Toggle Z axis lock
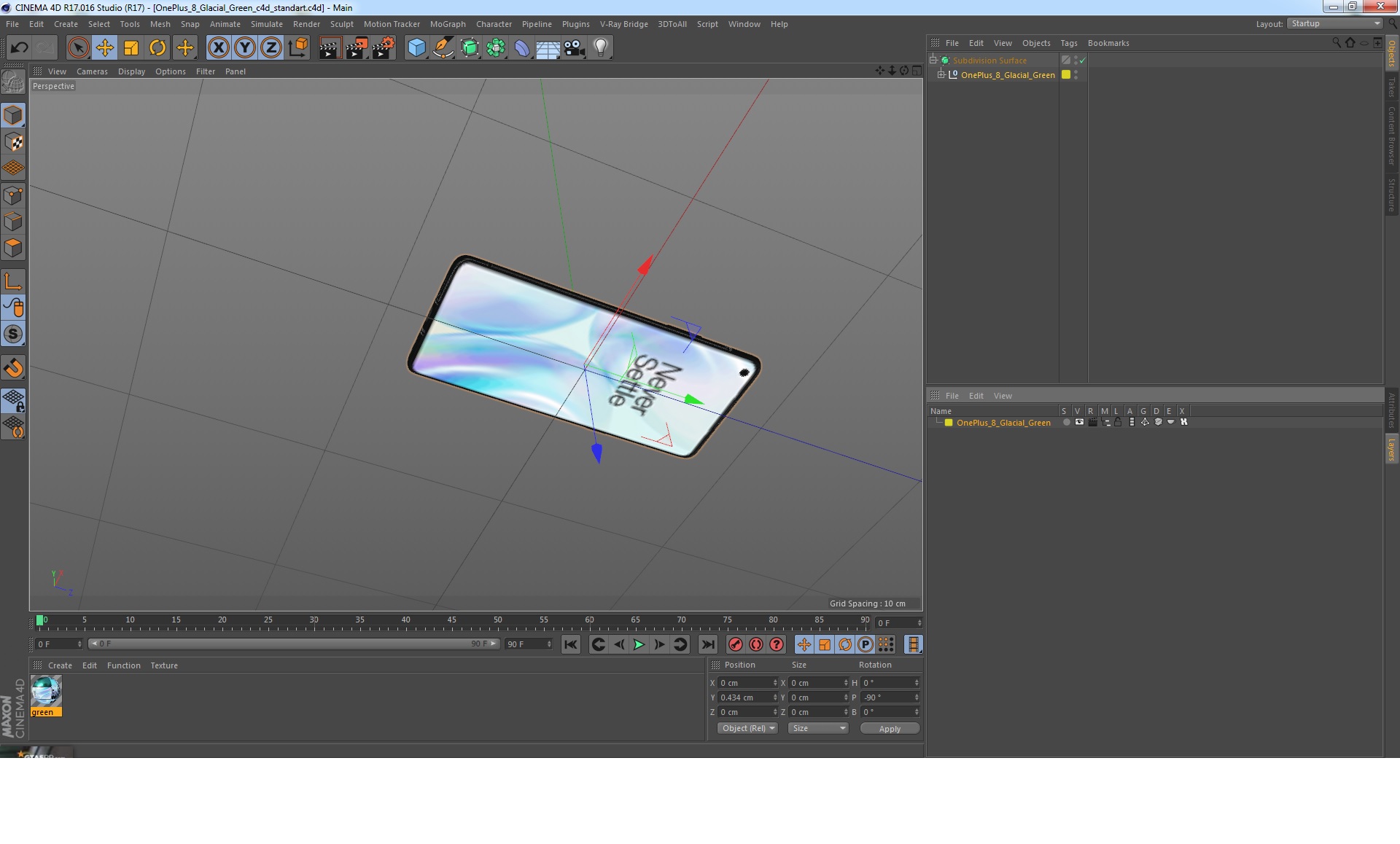Image resolution: width=1400 pixels, height=844 pixels. click(x=271, y=48)
